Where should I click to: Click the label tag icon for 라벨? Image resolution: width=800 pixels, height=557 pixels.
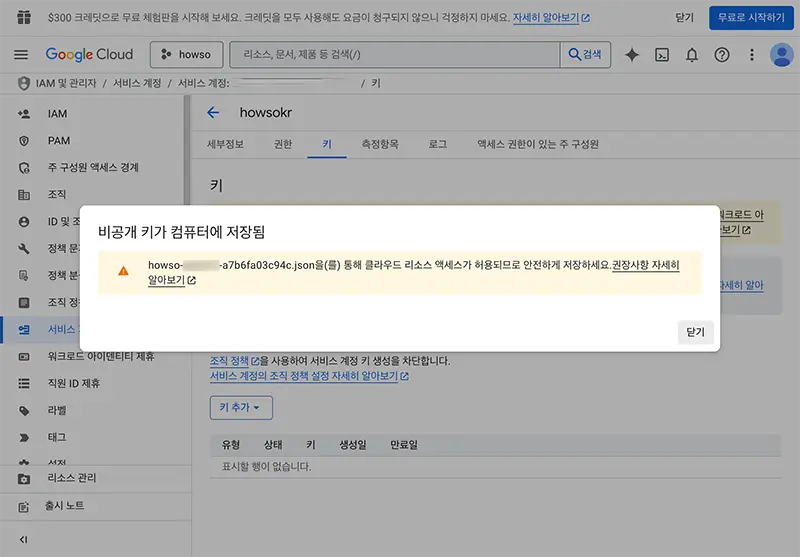click(x=24, y=411)
